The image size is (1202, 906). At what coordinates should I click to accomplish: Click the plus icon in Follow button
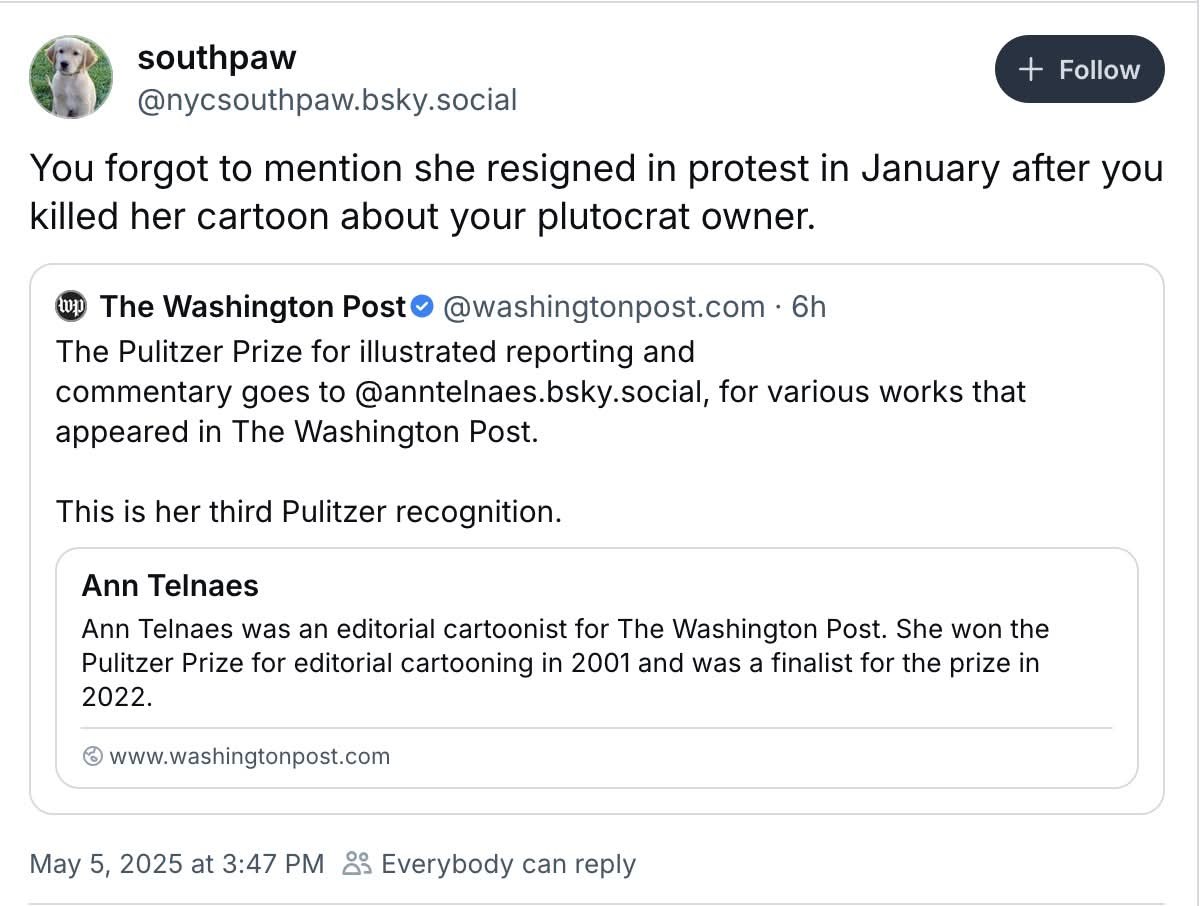[x=1030, y=70]
